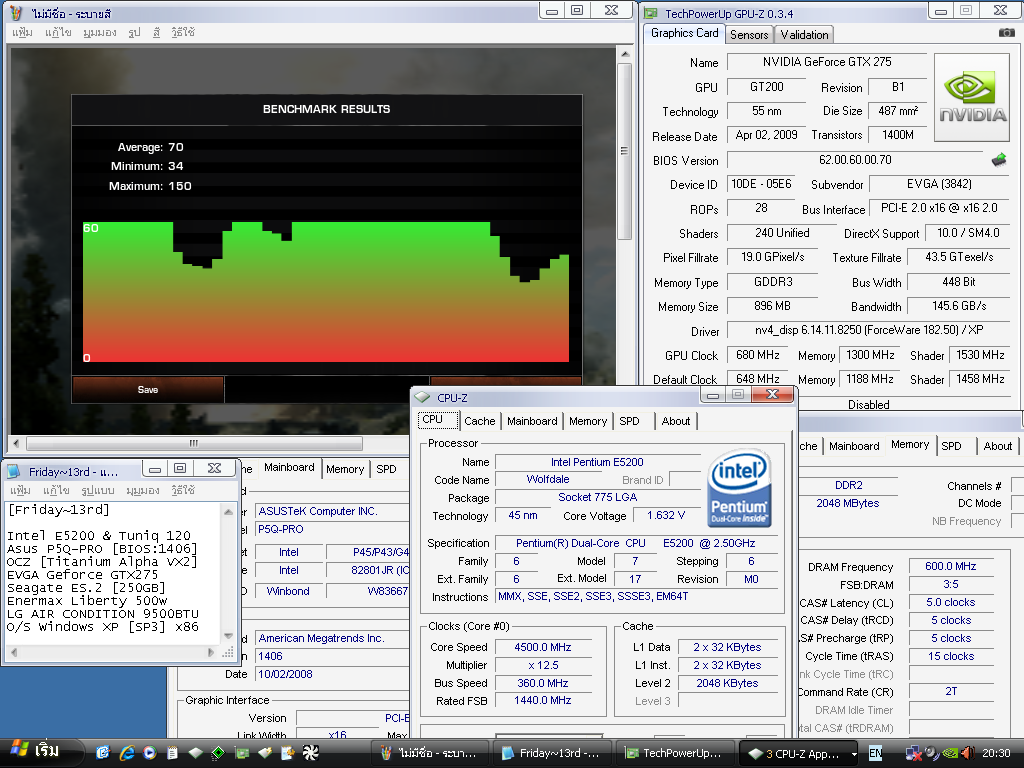Viewport: 1024px width, 768px height.
Task: Click the chip with lightning quick launch icon
Action: coord(264,753)
